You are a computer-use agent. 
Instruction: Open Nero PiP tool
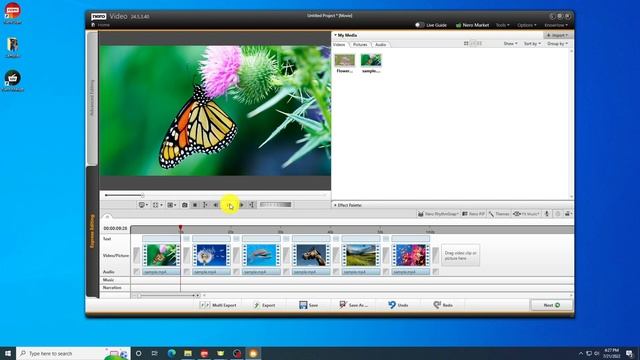(473, 214)
